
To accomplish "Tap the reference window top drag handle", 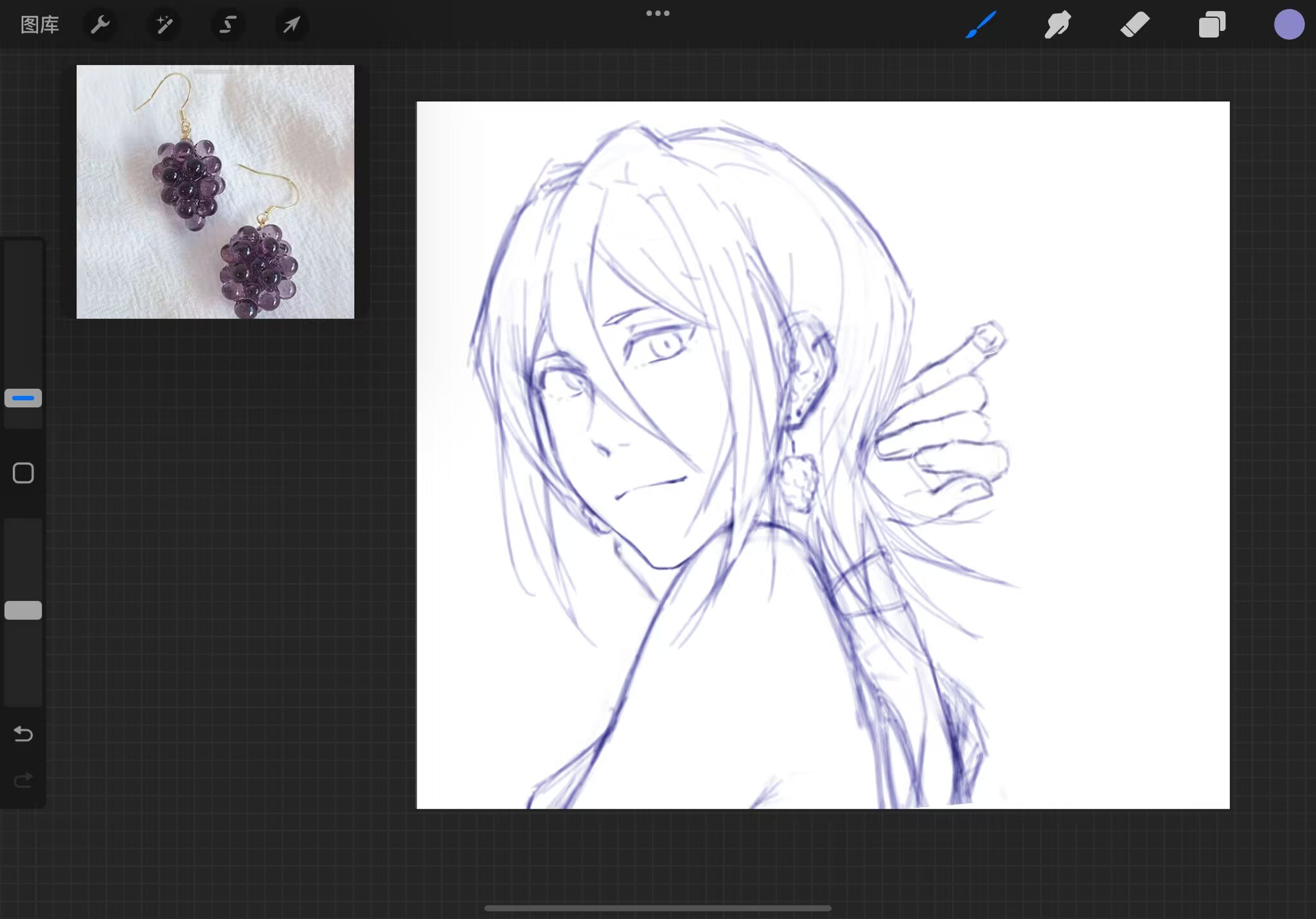I will [x=215, y=71].
